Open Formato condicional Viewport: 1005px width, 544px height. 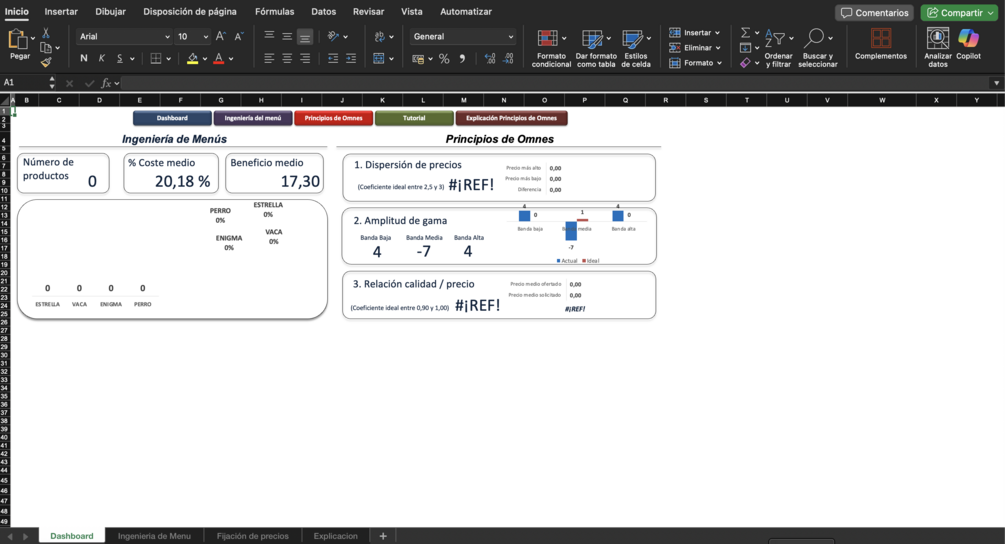point(551,48)
